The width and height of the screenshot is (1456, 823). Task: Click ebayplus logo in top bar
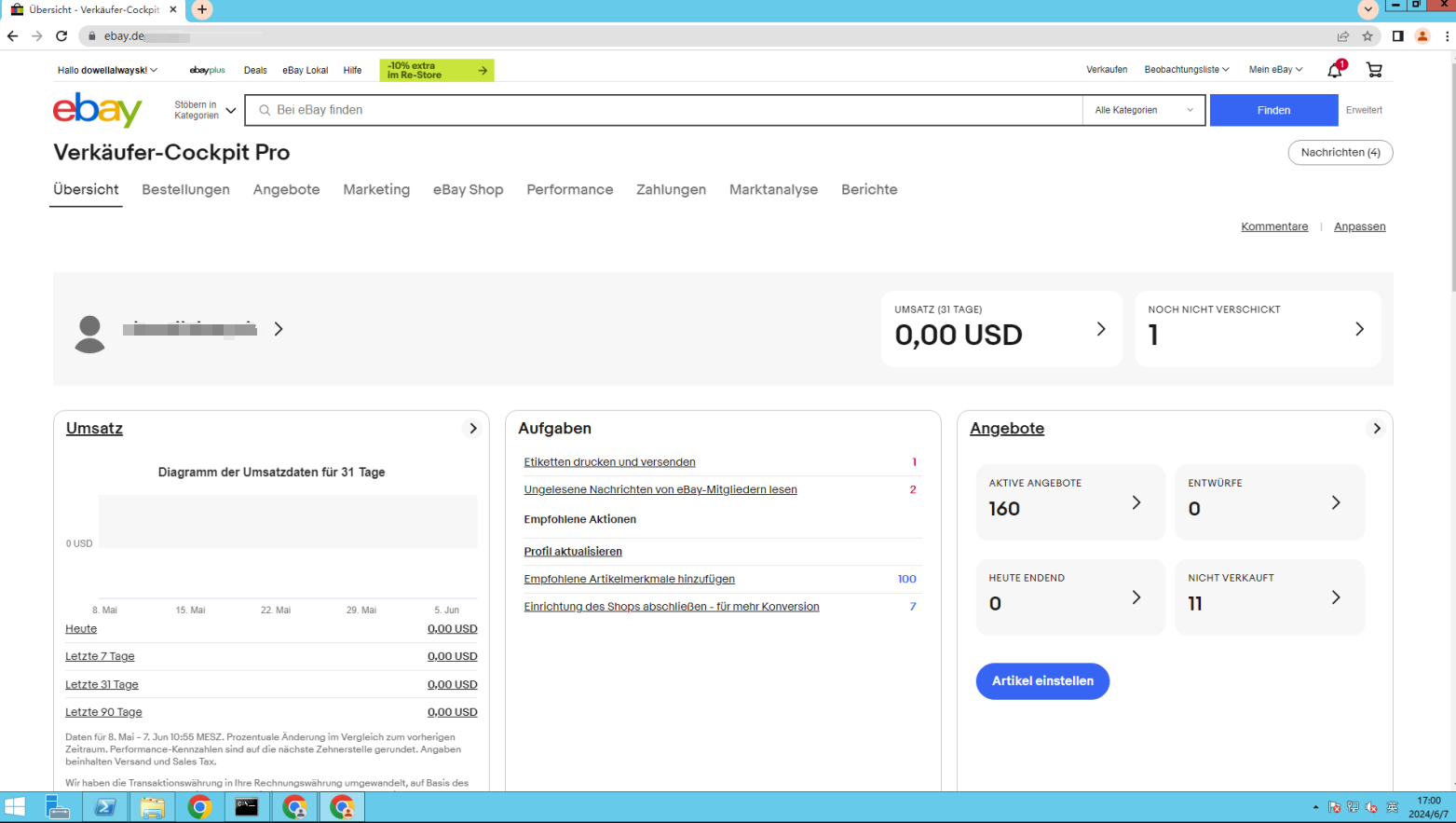[207, 70]
